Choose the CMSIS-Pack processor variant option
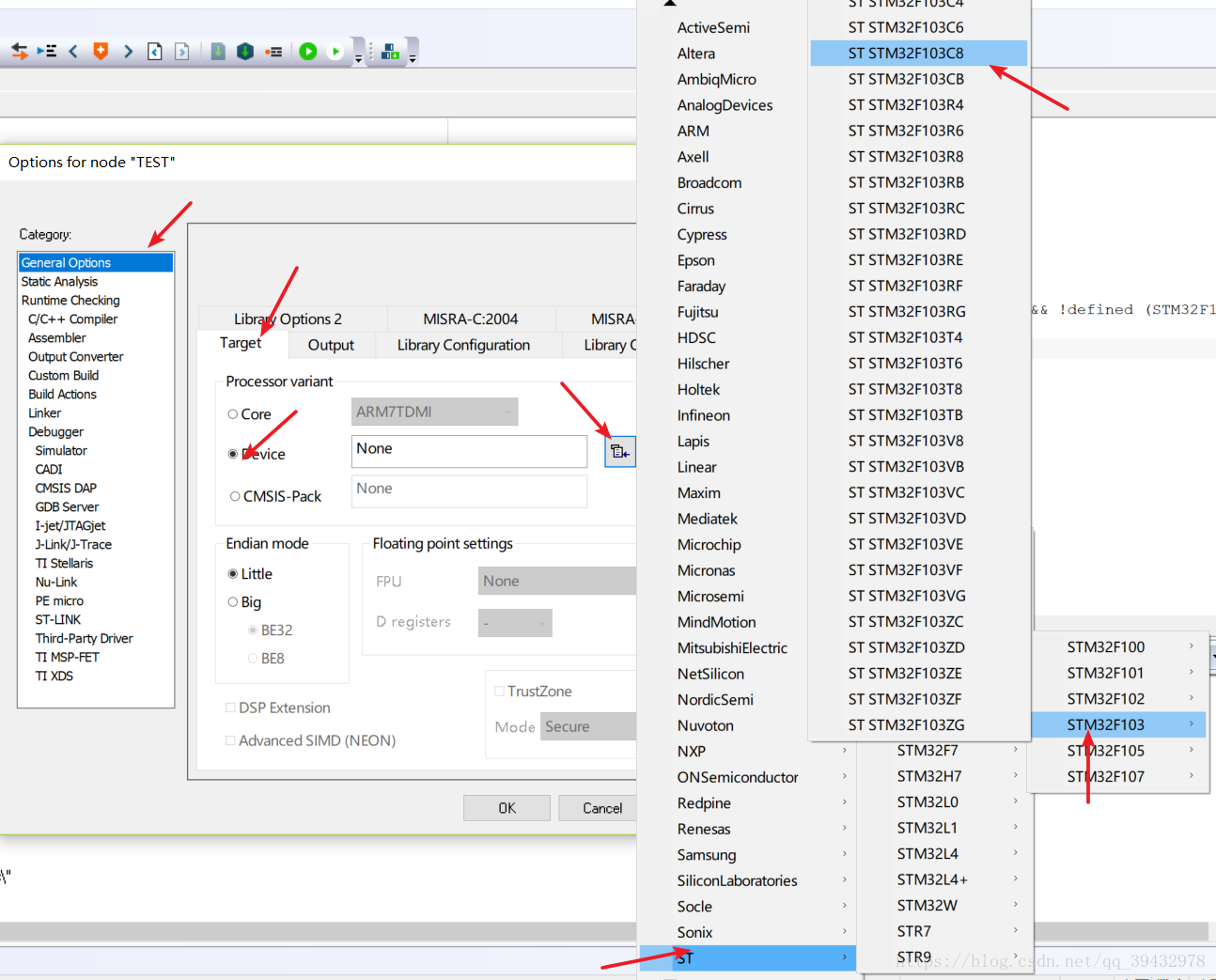1216x980 pixels. pos(235,496)
